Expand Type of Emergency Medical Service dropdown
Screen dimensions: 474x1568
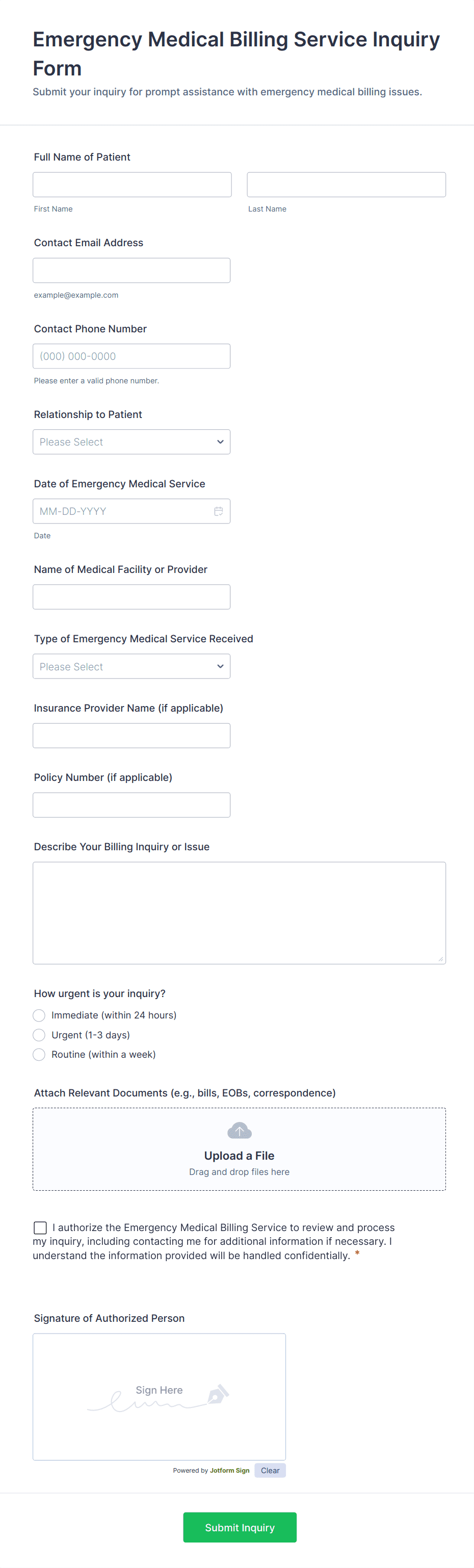point(131,667)
